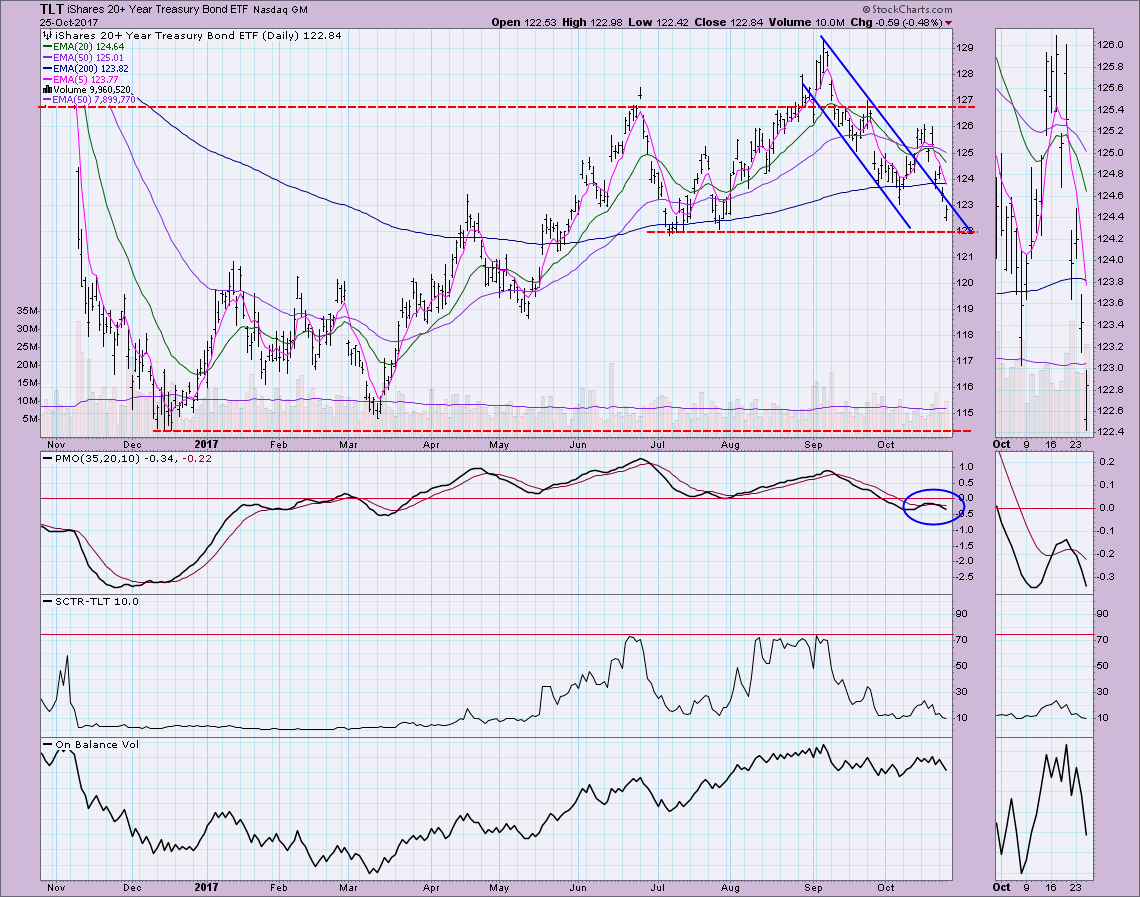
Task: Click the TLT ticker symbol in header
Action: coord(52,9)
